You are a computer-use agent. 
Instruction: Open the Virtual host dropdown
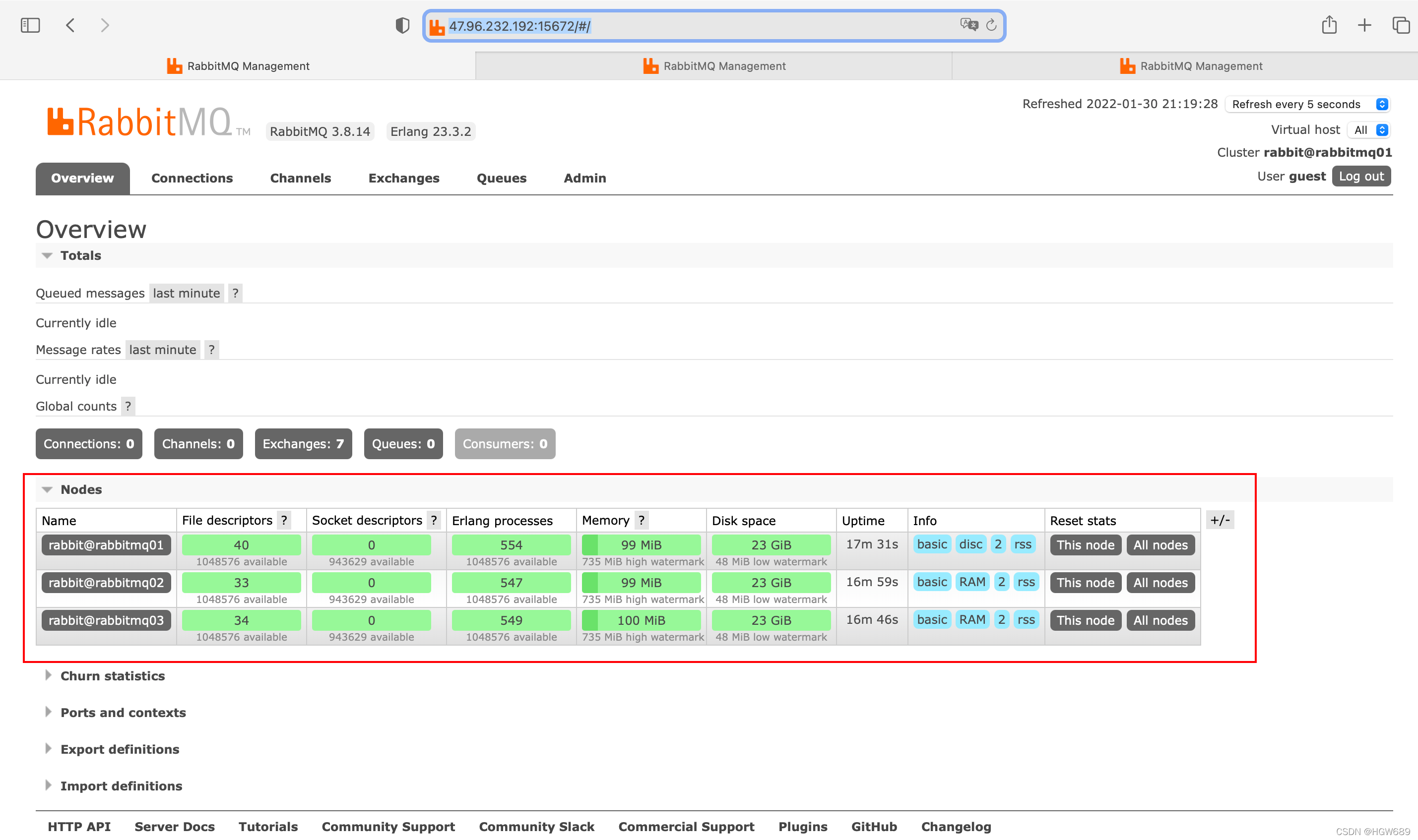tap(1369, 130)
